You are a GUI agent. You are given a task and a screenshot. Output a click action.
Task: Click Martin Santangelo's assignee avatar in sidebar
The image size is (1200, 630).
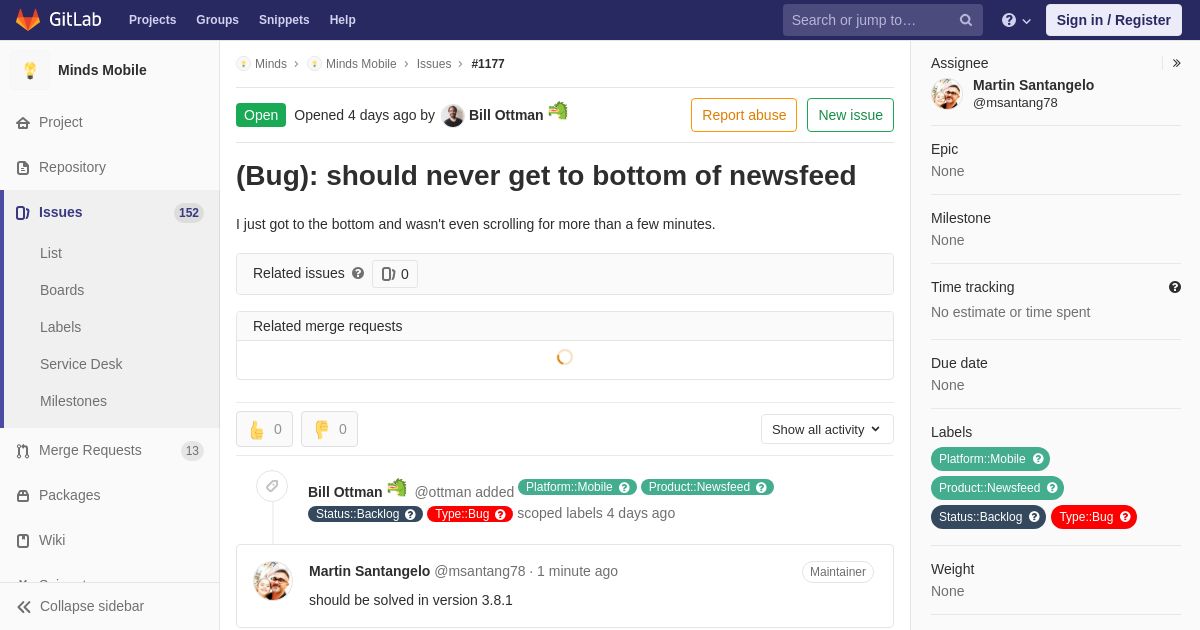tap(946, 94)
